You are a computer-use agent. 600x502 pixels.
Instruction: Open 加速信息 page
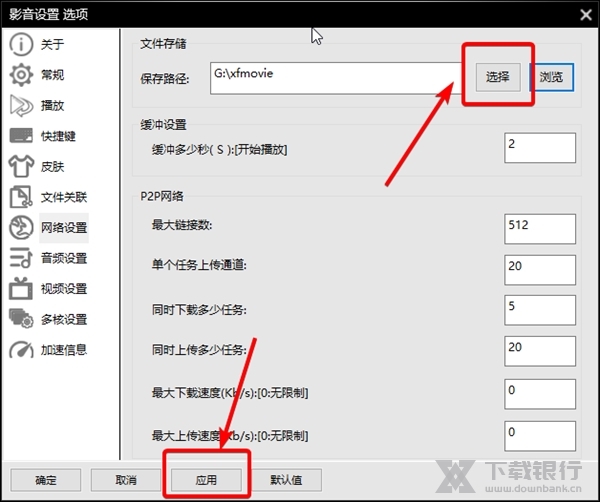(64, 350)
